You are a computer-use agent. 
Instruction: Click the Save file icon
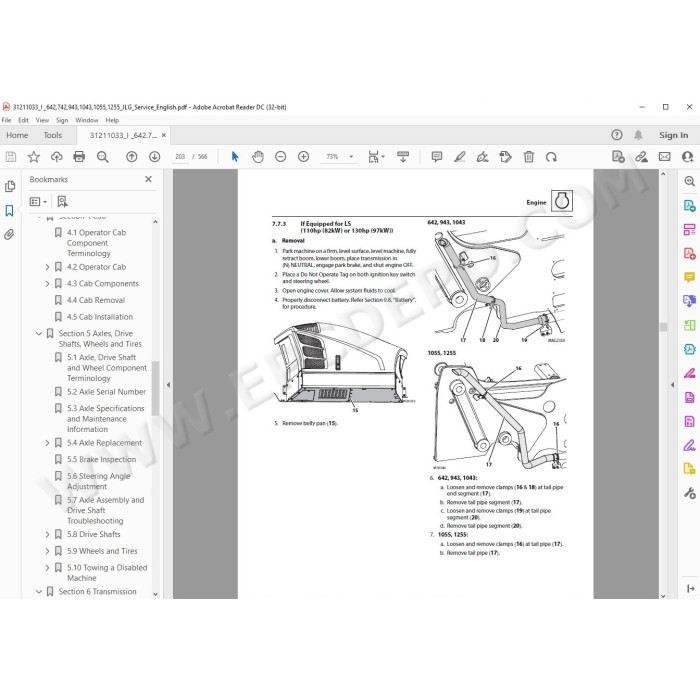point(11,157)
